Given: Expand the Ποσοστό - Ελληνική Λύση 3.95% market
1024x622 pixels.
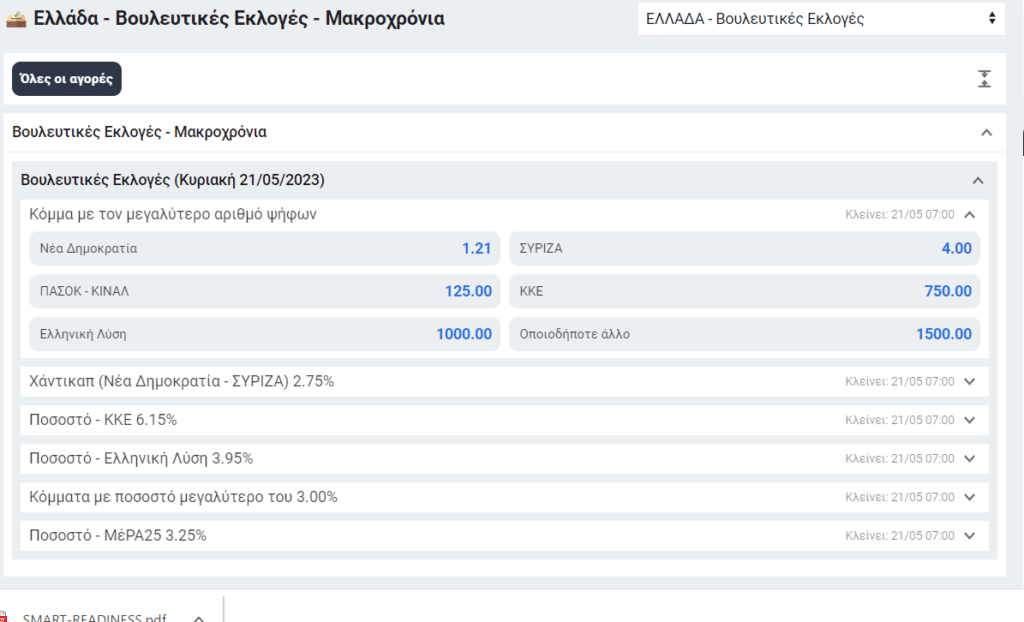Looking at the screenshot, I should coord(504,459).
